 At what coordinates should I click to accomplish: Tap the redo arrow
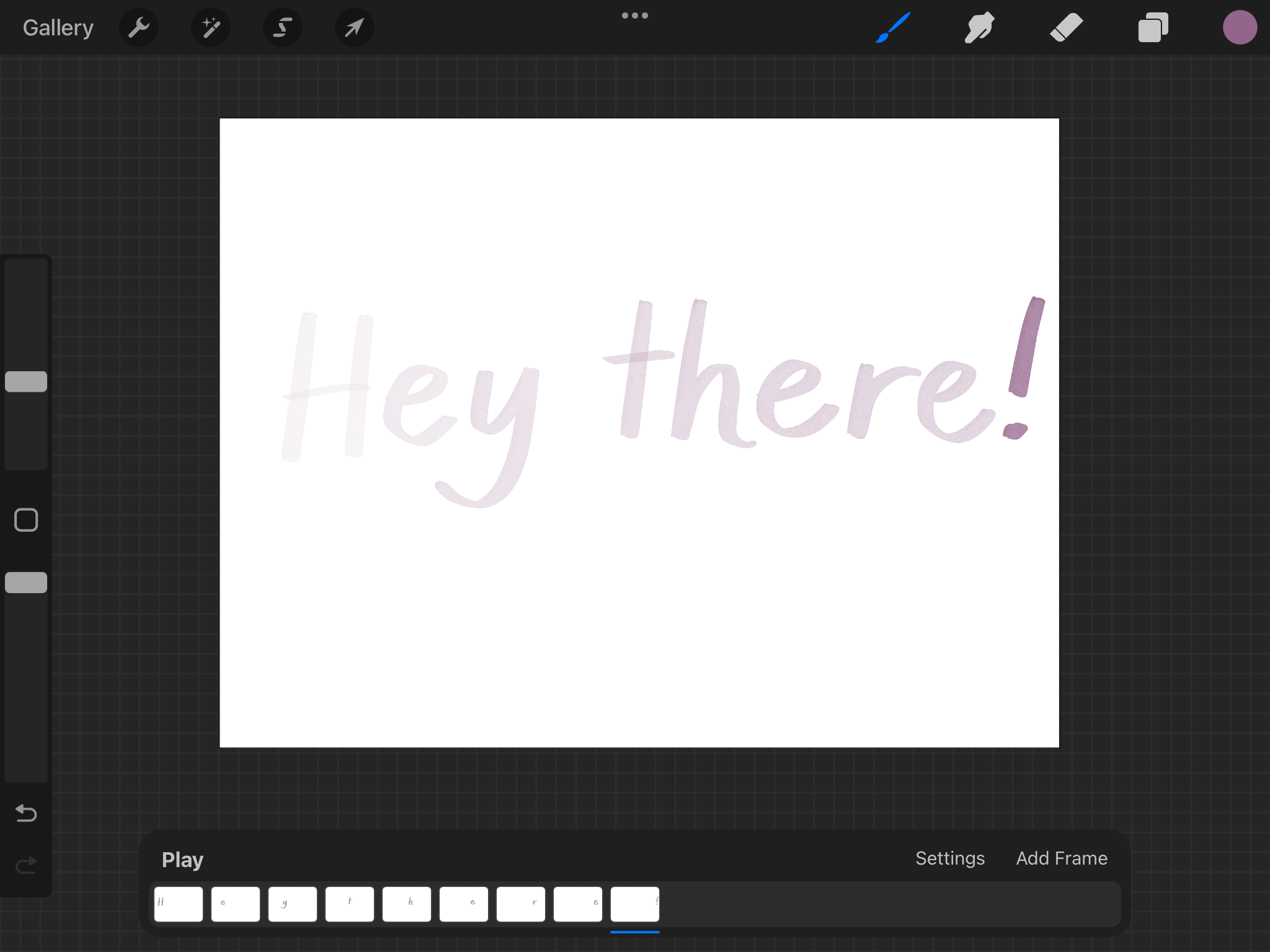tap(25, 865)
